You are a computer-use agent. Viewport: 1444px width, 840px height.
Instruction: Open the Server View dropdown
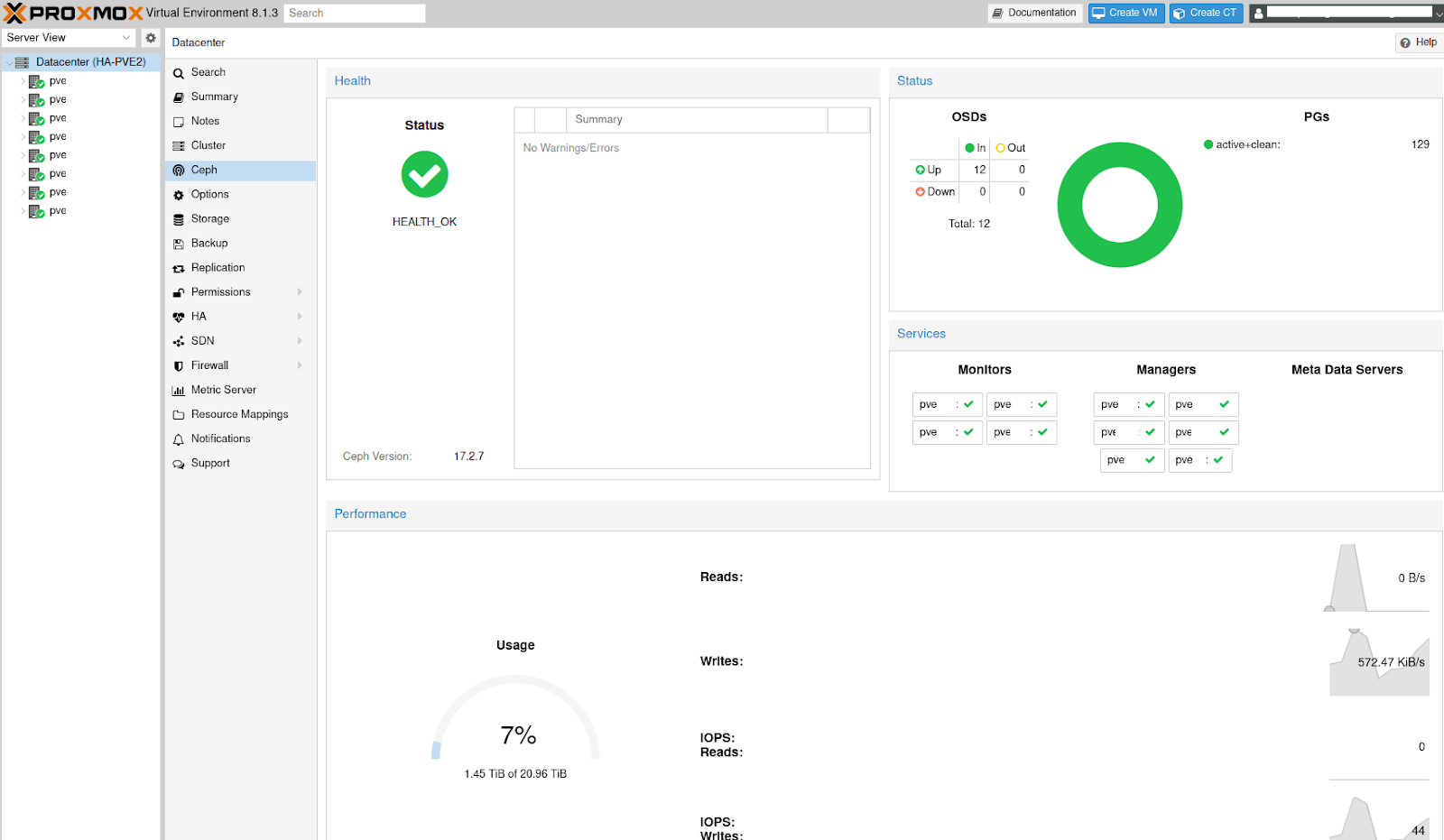(x=69, y=38)
